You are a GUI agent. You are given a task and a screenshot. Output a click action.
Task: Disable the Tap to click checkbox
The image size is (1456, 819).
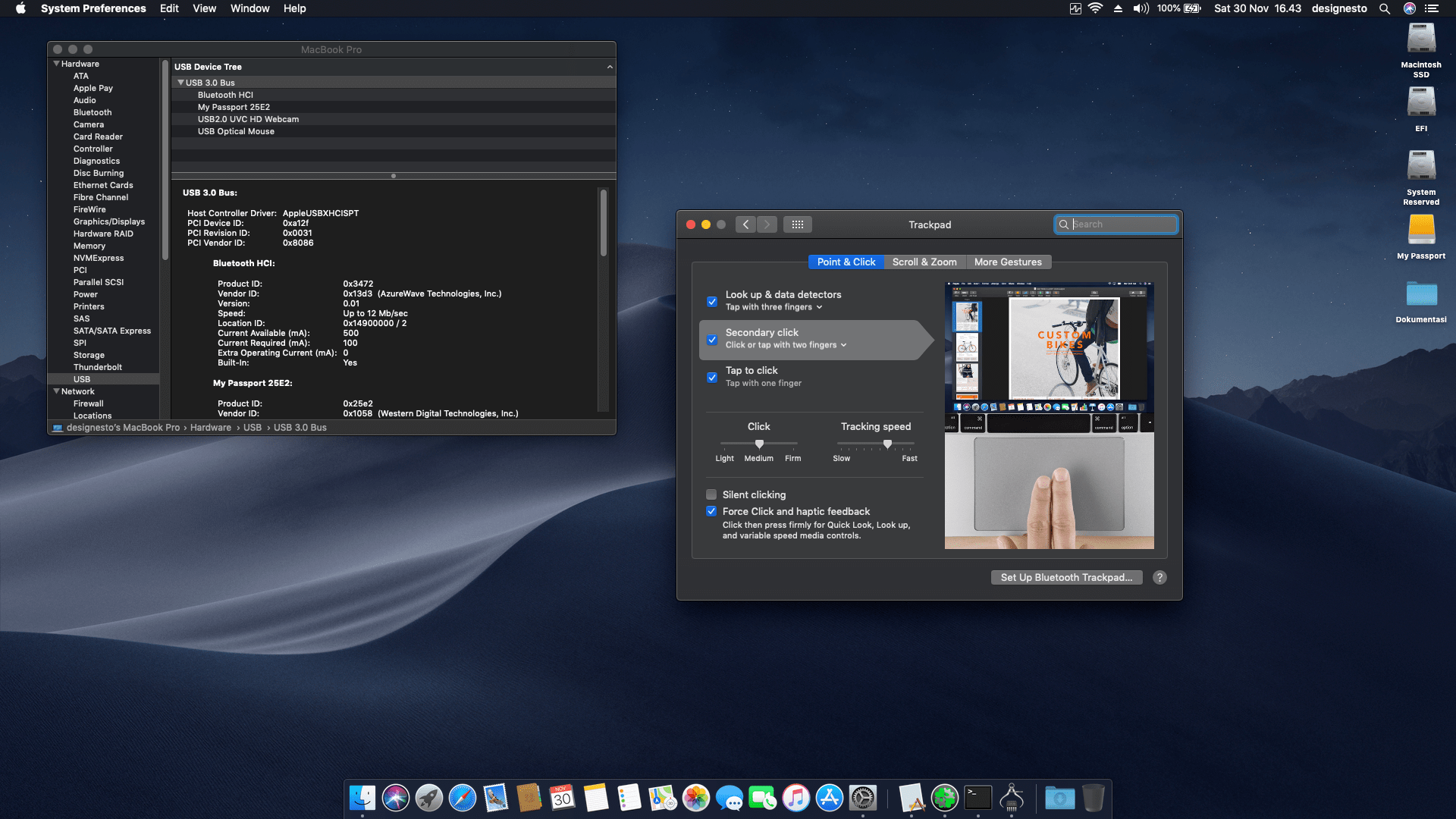click(x=711, y=377)
